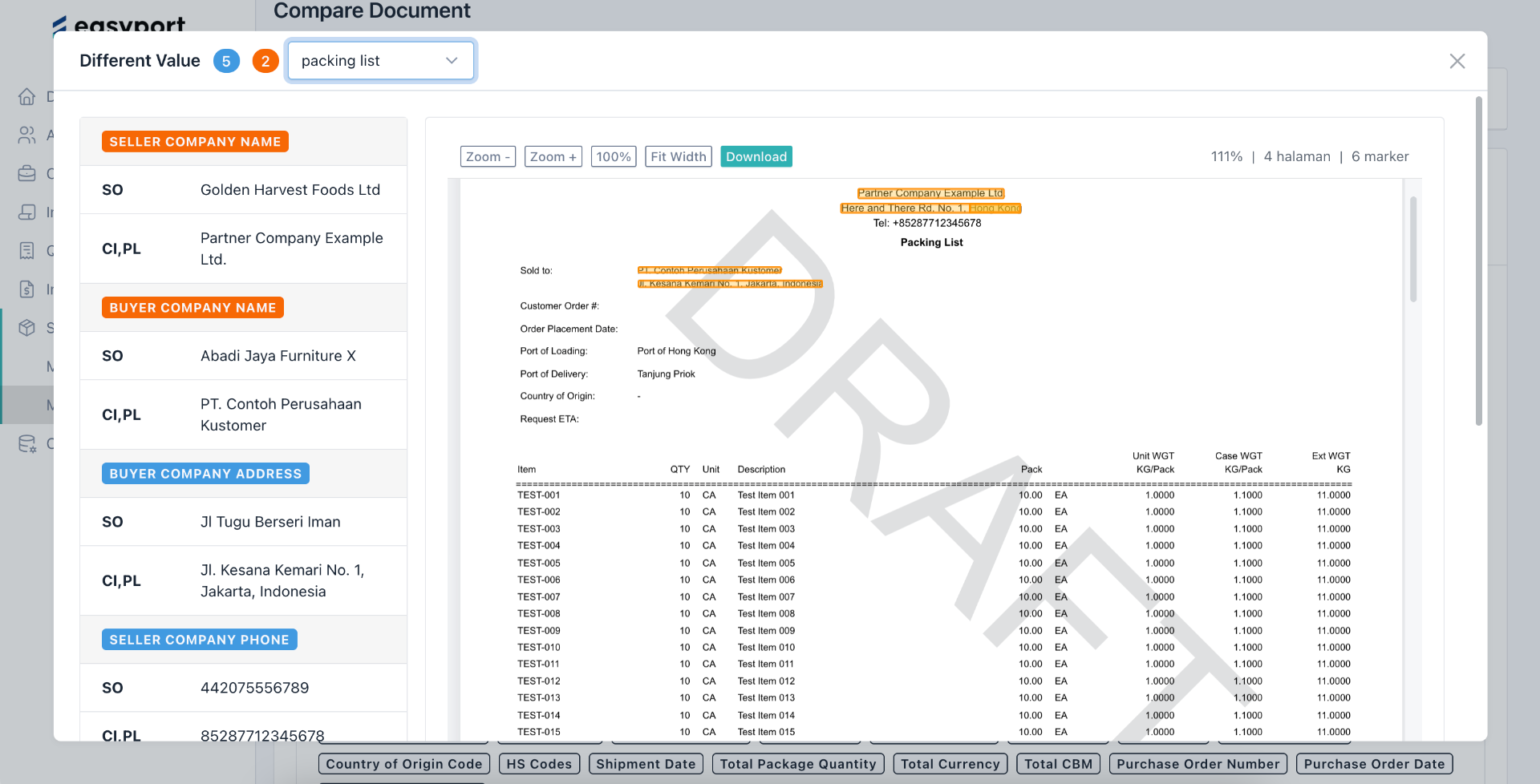Click the Country of Origin Code tag

(x=404, y=764)
